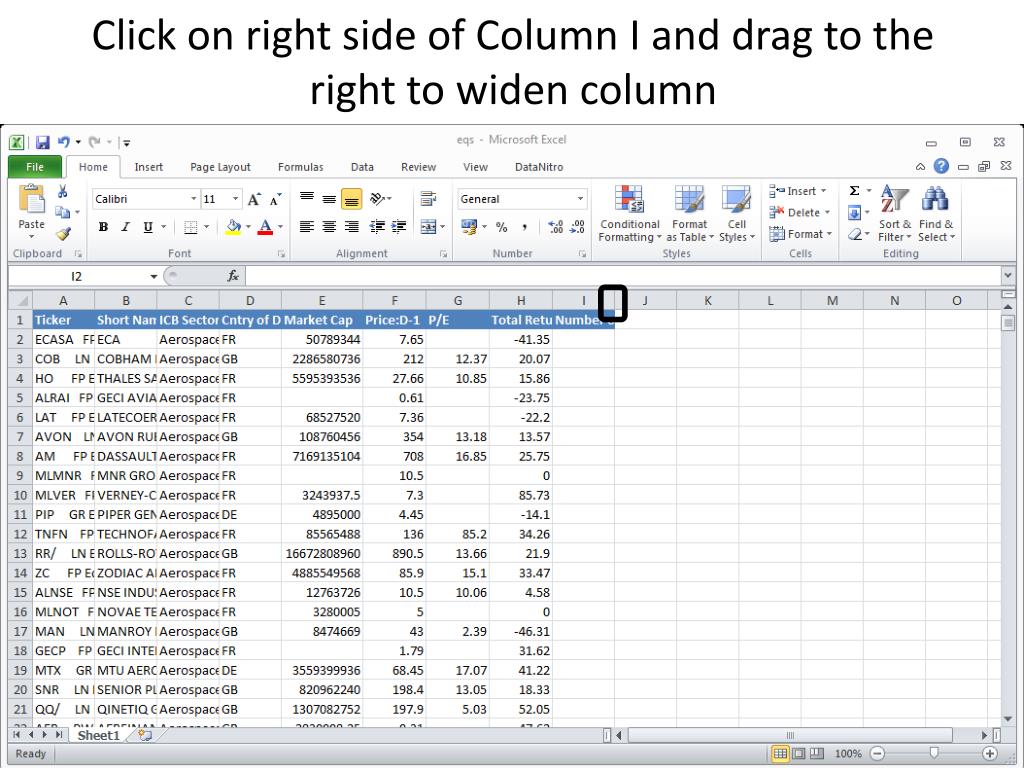The image size is (1024, 768).
Task: Click the Increase Indent icon
Action: (x=399, y=227)
